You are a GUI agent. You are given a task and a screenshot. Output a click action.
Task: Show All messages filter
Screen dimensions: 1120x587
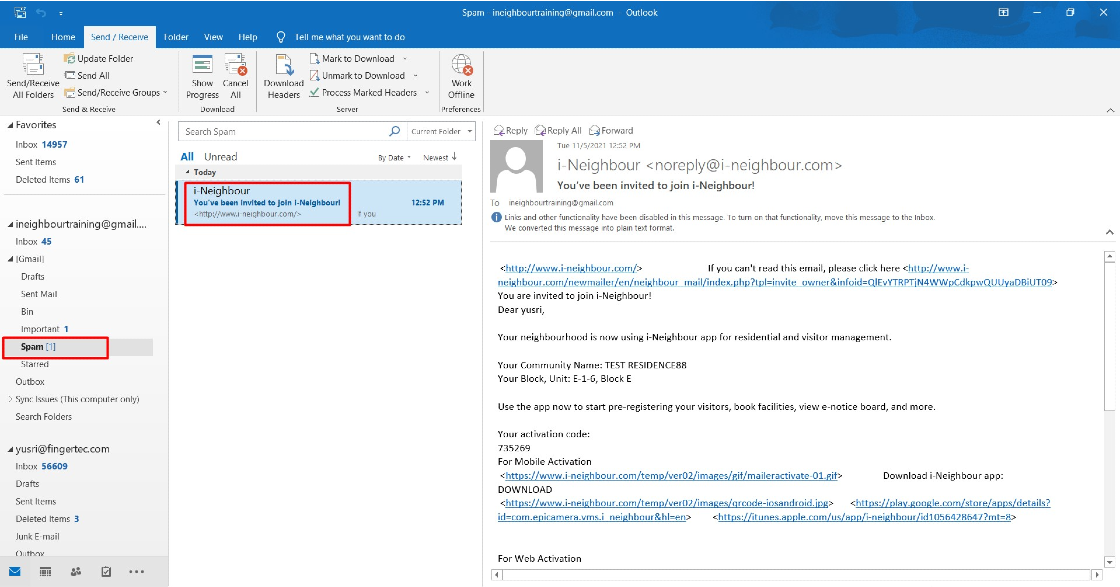click(187, 157)
